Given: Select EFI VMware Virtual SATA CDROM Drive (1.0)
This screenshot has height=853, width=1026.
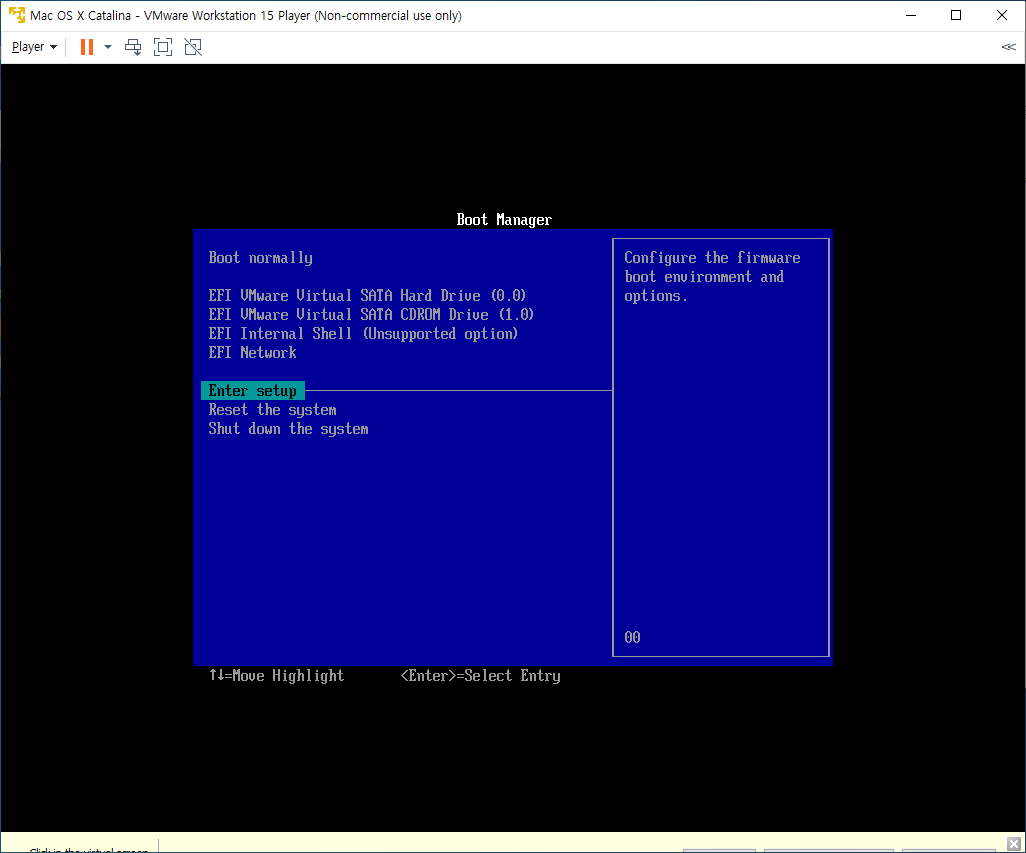Looking at the screenshot, I should click(x=371, y=315).
